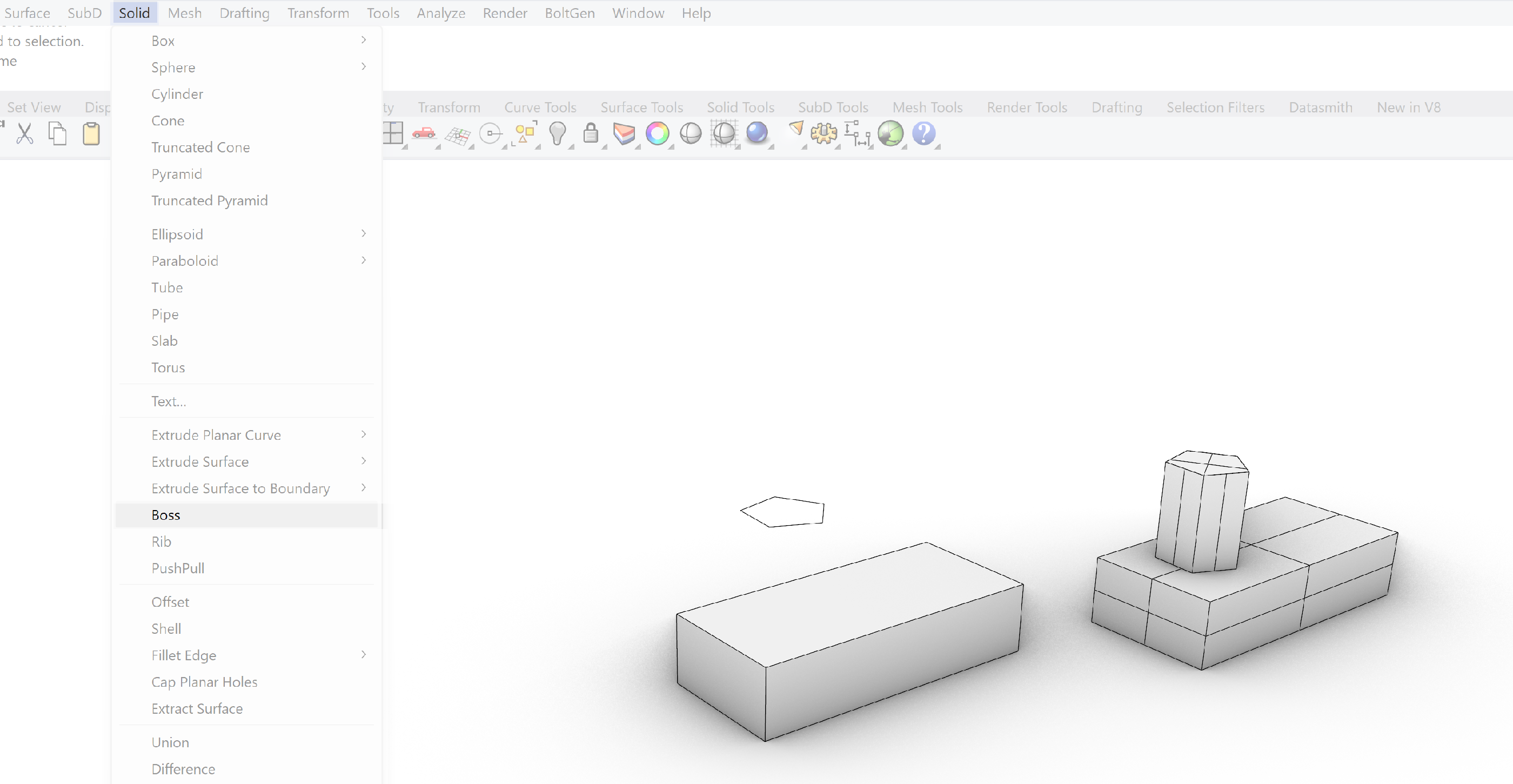Expand the Fillet Edge submenu arrow

(x=365, y=654)
